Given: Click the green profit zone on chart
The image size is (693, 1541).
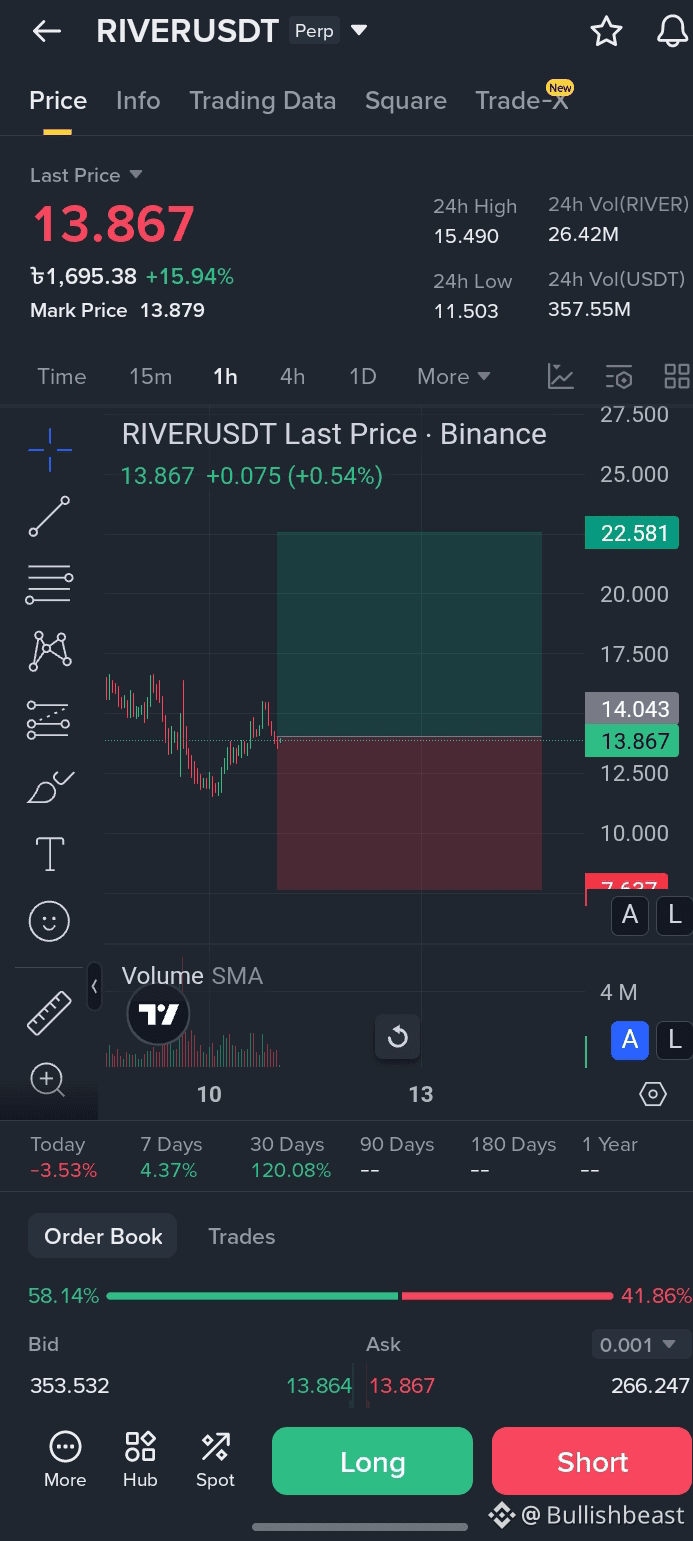Looking at the screenshot, I should point(409,634).
